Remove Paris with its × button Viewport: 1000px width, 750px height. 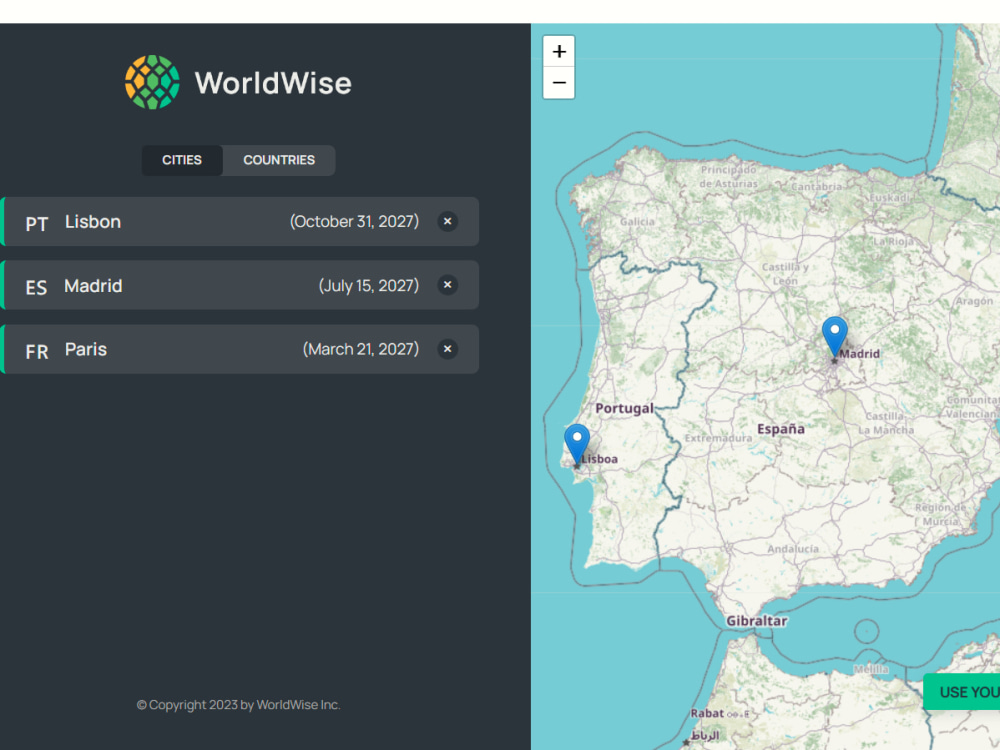[x=448, y=349]
